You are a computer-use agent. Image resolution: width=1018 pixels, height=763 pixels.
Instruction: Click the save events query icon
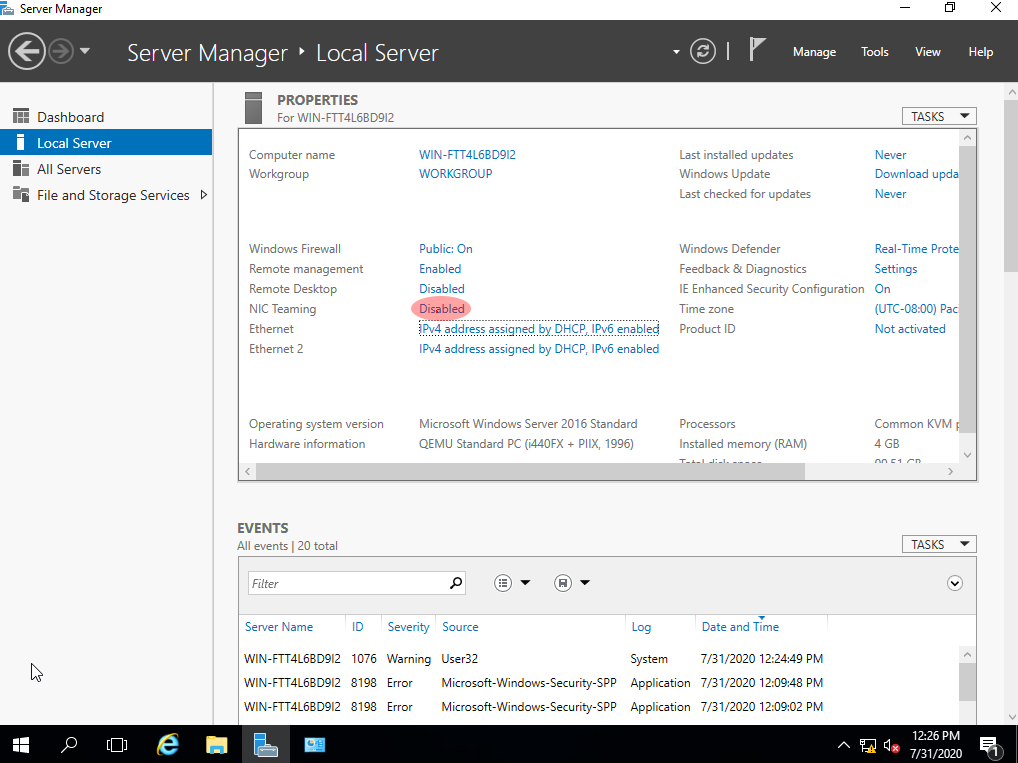tap(563, 582)
